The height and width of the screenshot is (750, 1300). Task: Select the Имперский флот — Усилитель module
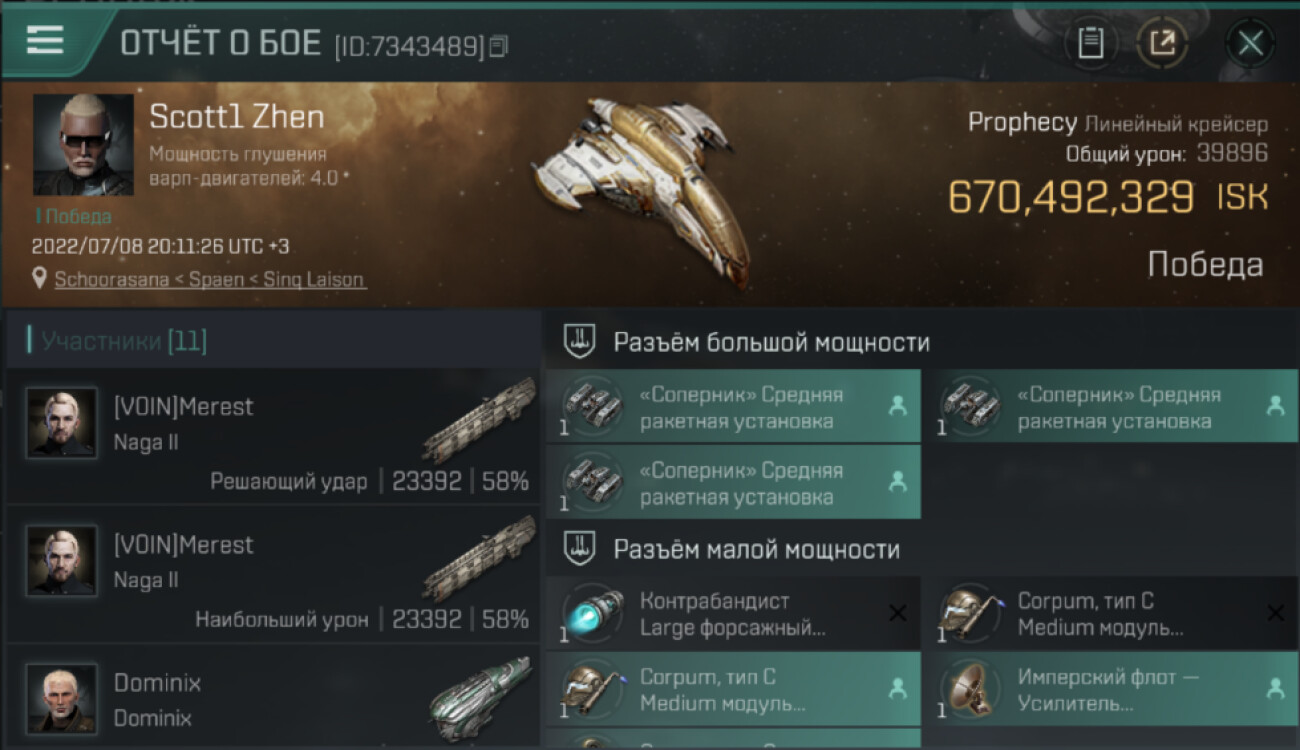tap(1111, 689)
